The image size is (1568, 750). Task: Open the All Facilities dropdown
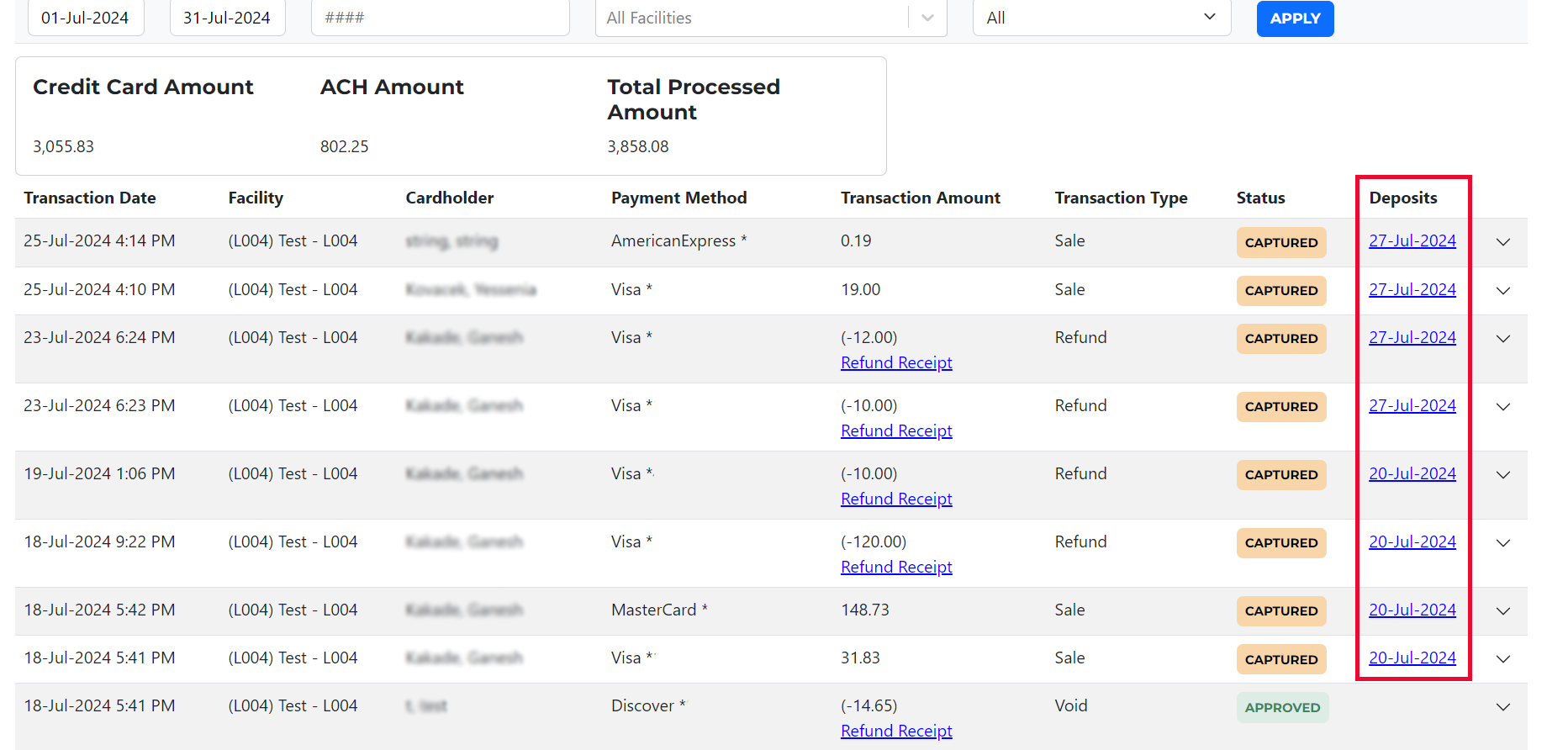tap(771, 18)
